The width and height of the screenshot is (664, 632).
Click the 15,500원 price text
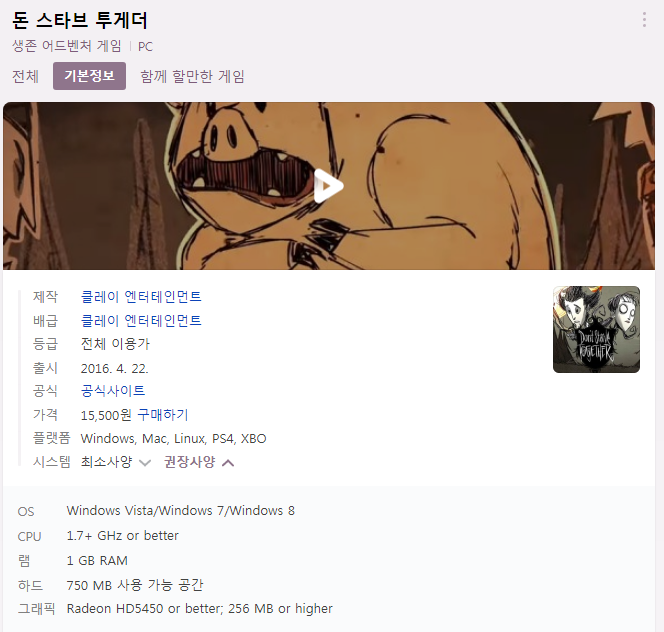(106, 415)
